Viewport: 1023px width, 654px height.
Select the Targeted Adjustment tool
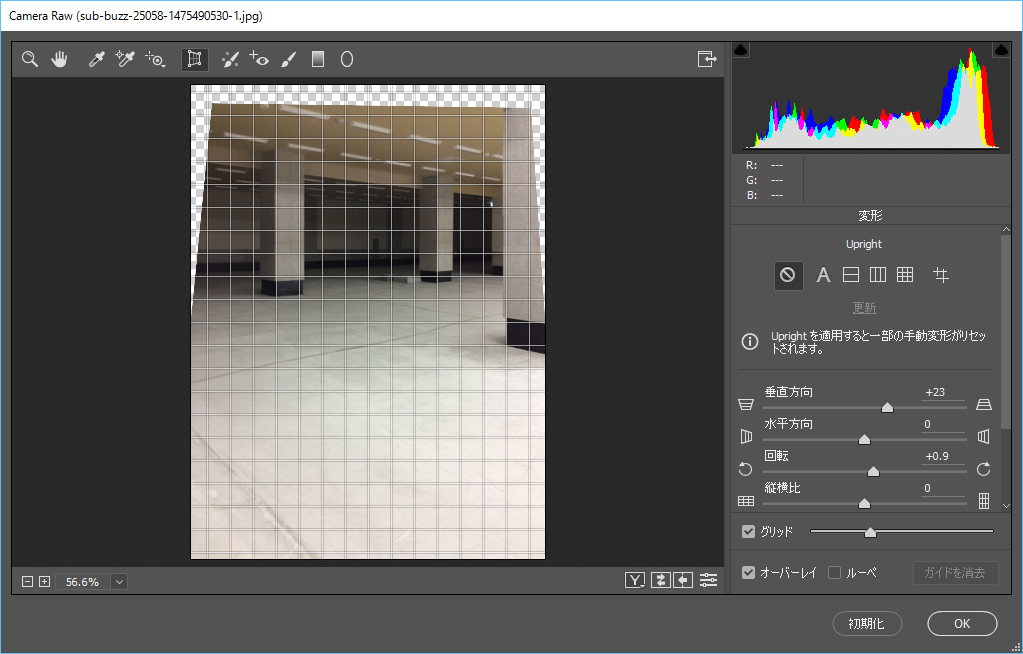(155, 59)
